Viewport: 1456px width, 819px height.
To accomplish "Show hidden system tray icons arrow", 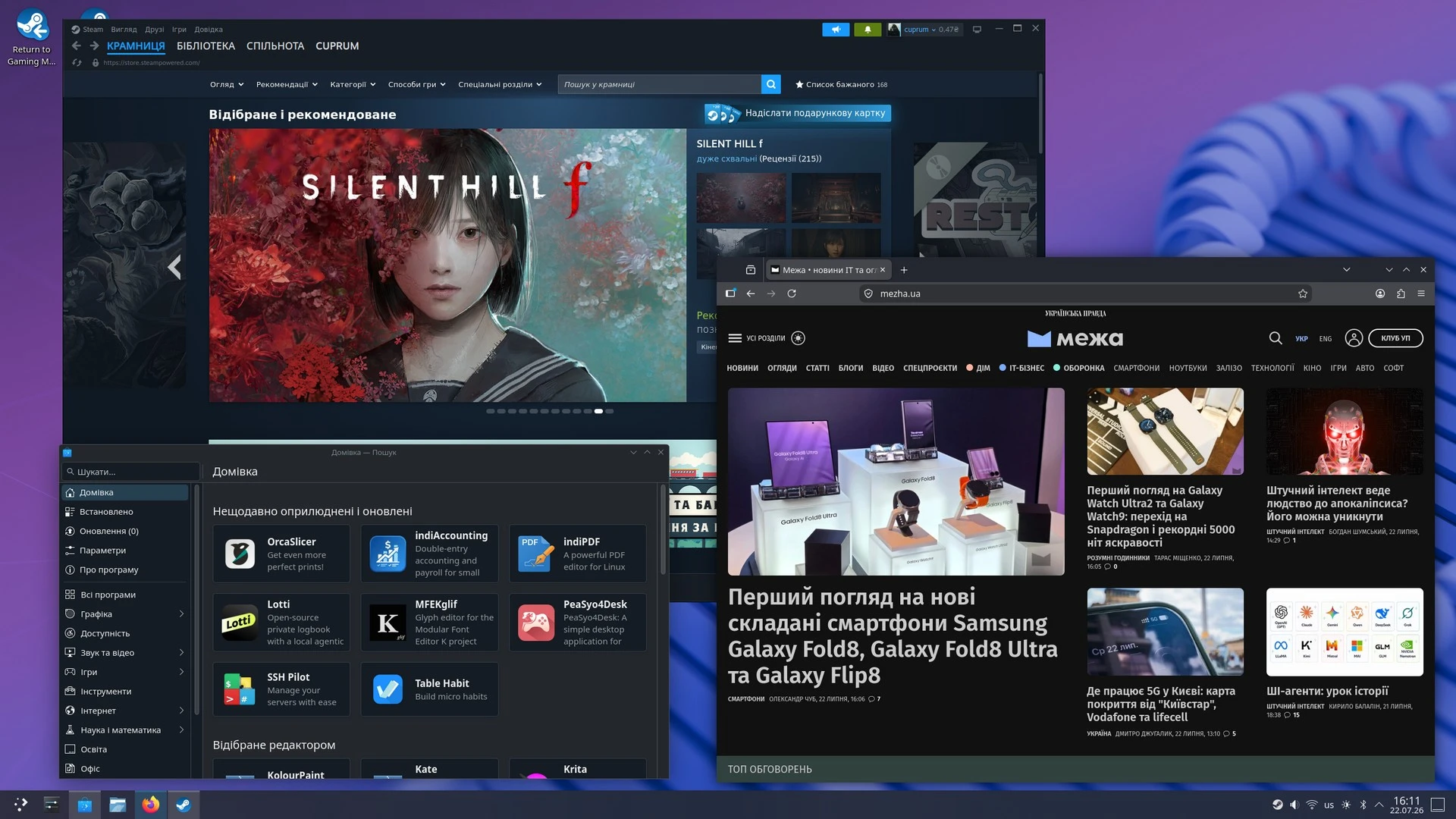I will 1379,805.
